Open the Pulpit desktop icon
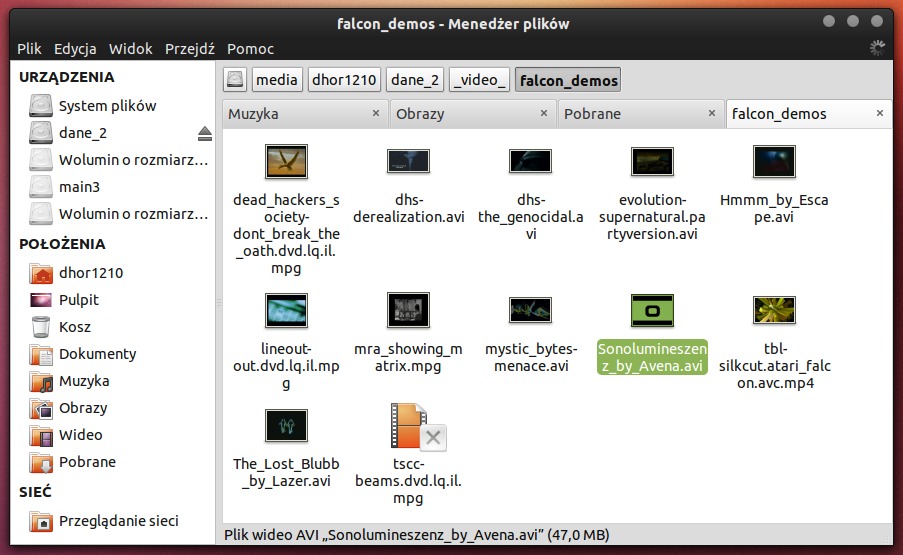The height and width of the screenshot is (555, 903). coord(41,300)
